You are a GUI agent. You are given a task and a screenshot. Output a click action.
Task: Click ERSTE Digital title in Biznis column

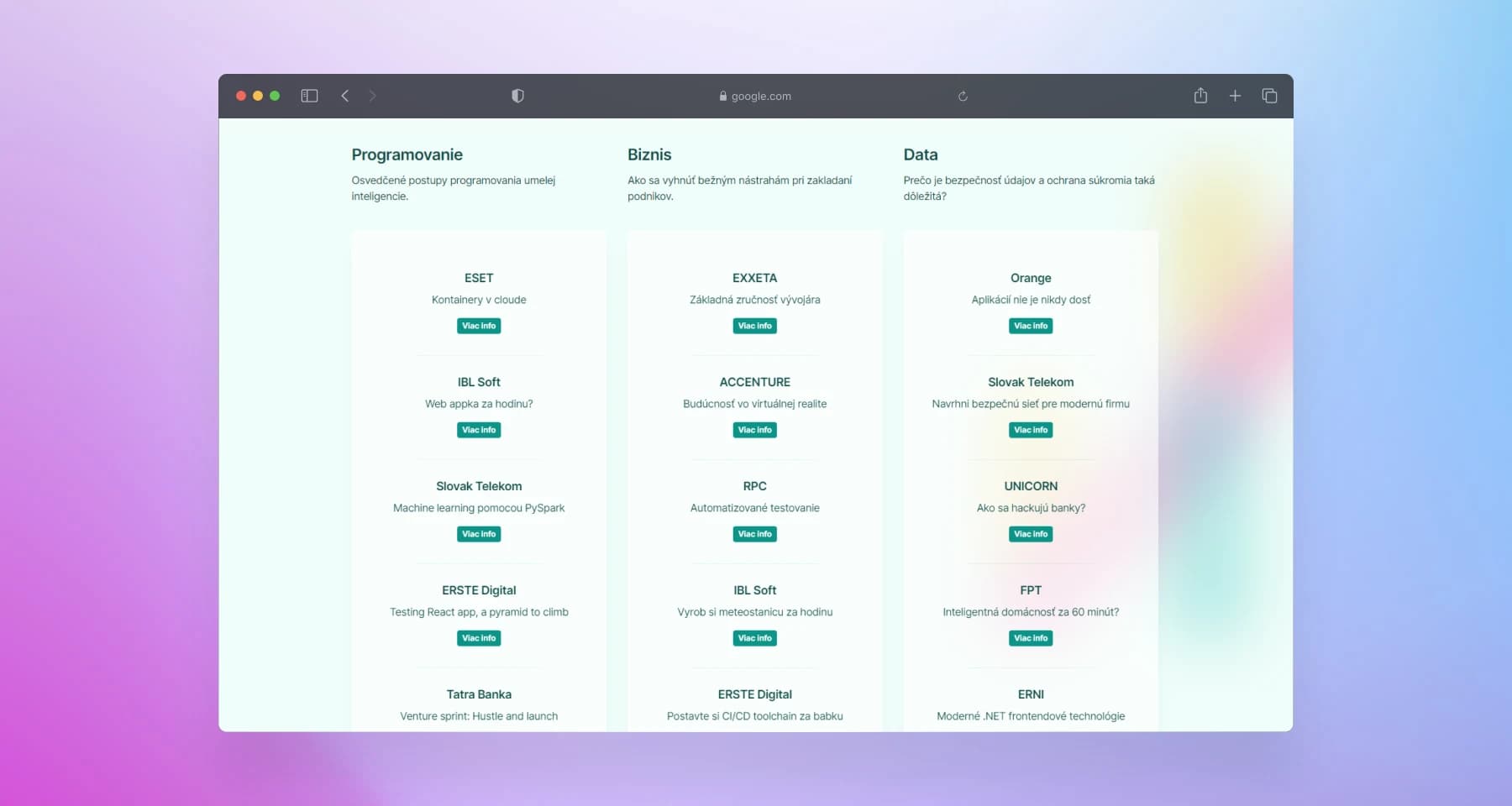pos(754,694)
